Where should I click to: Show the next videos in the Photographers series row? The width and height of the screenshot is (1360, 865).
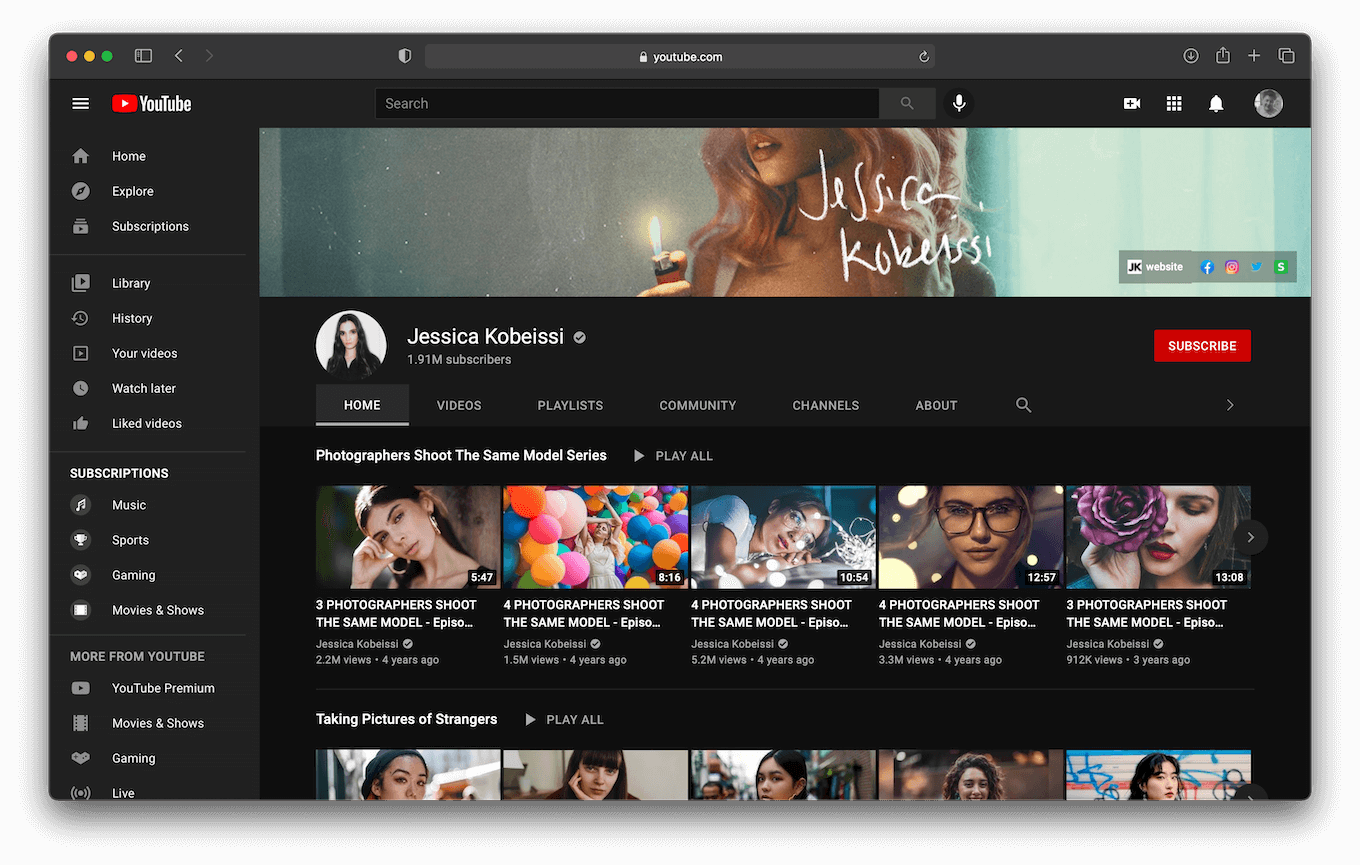(x=1250, y=537)
